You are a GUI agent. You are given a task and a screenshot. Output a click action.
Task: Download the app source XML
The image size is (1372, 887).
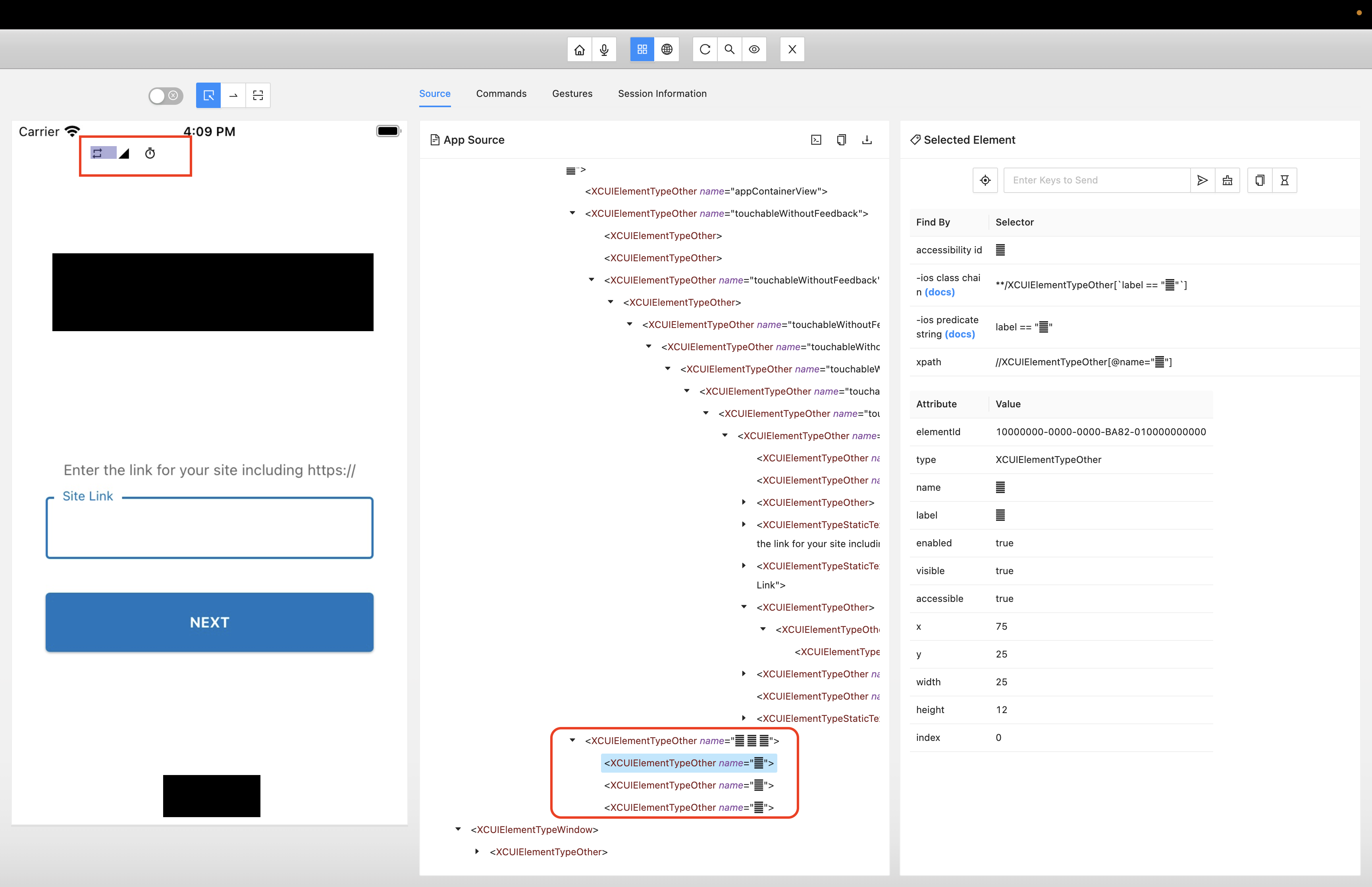(867, 139)
